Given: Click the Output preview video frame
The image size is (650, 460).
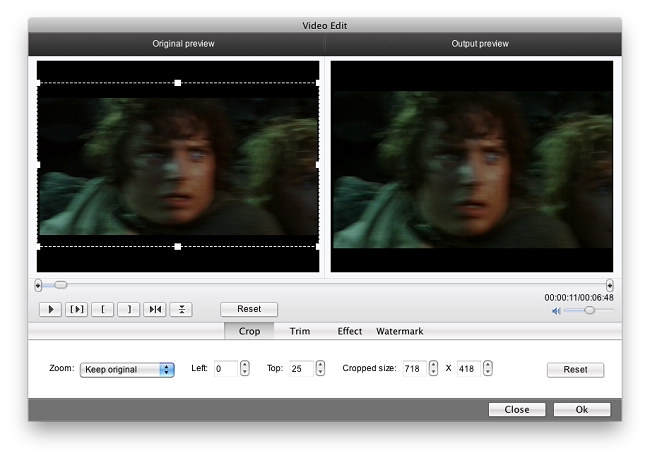Looking at the screenshot, I should pyautogui.click(x=472, y=167).
